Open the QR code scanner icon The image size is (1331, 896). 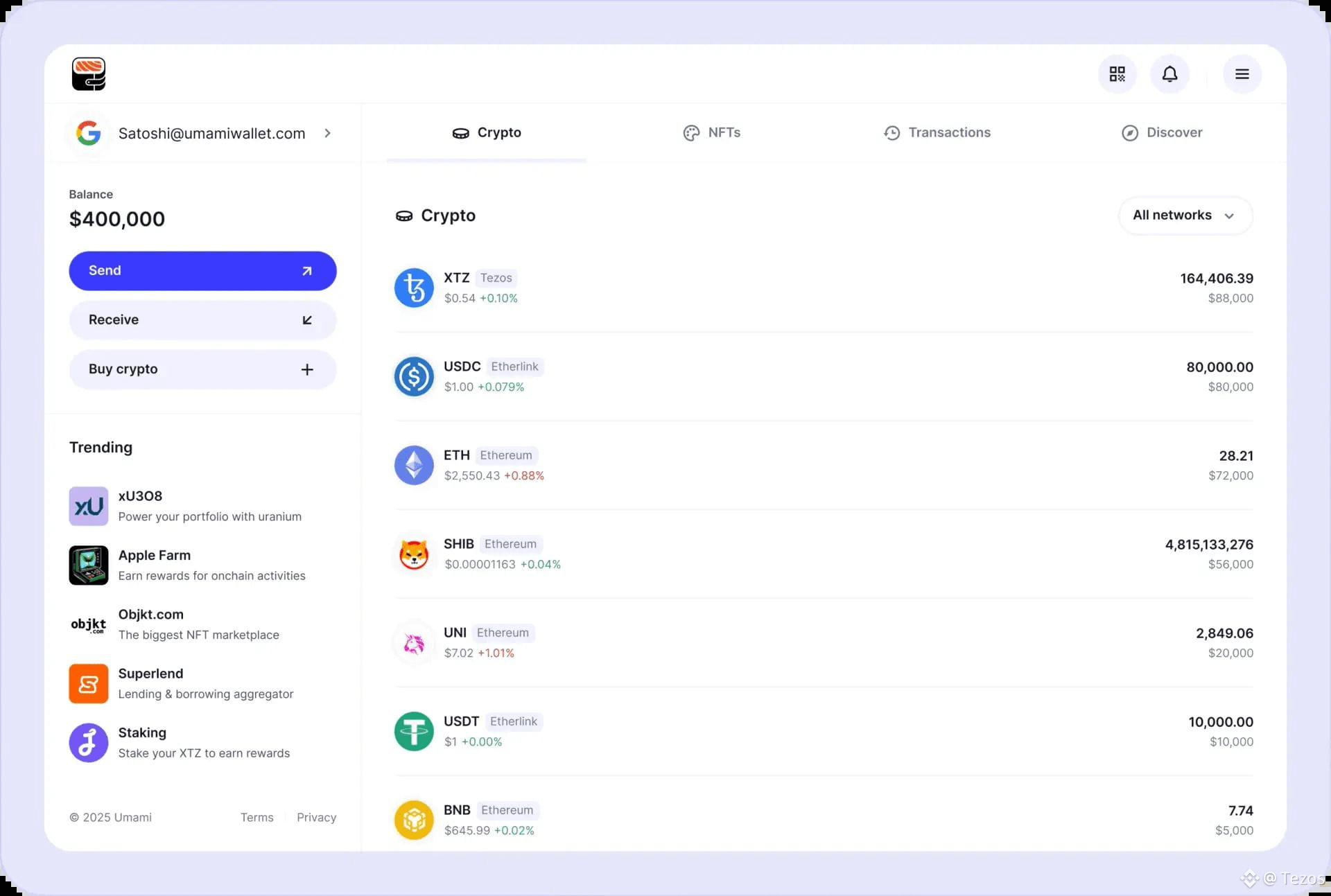coord(1117,74)
